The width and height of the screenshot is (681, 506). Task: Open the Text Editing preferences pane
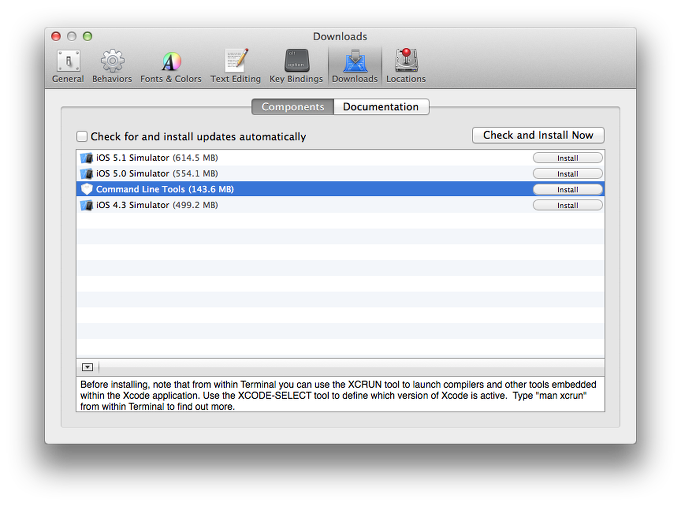pyautogui.click(x=236, y=66)
